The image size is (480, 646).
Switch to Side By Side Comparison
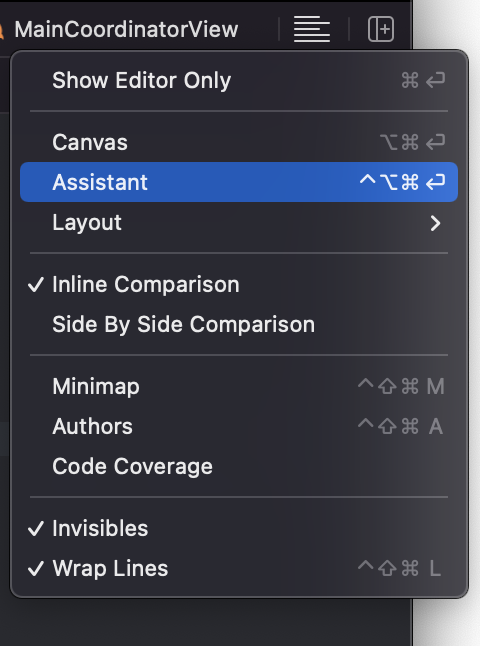pos(239,325)
